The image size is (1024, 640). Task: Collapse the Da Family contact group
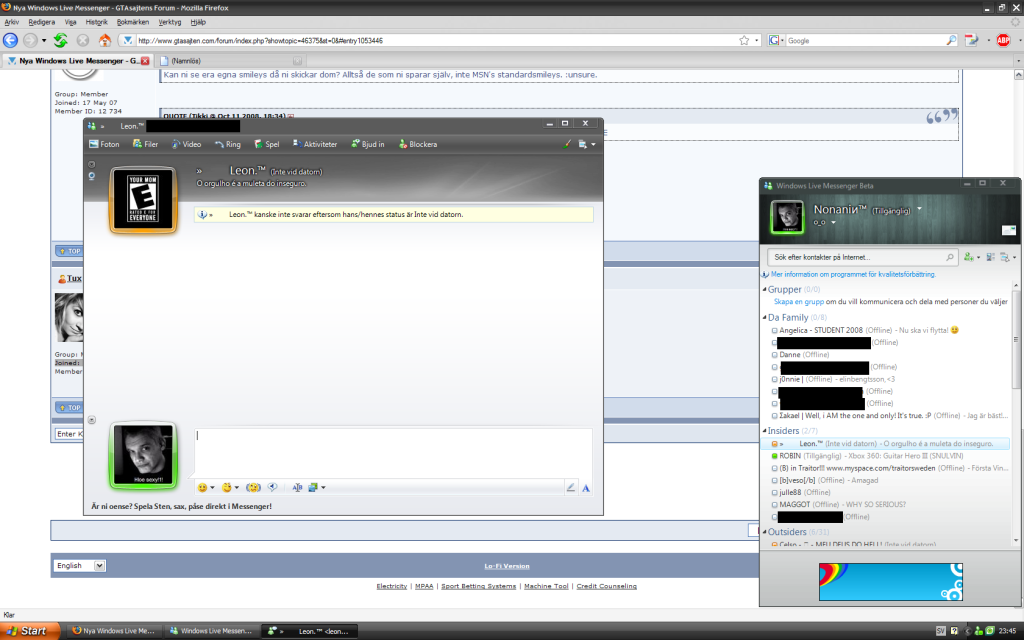pos(765,317)
